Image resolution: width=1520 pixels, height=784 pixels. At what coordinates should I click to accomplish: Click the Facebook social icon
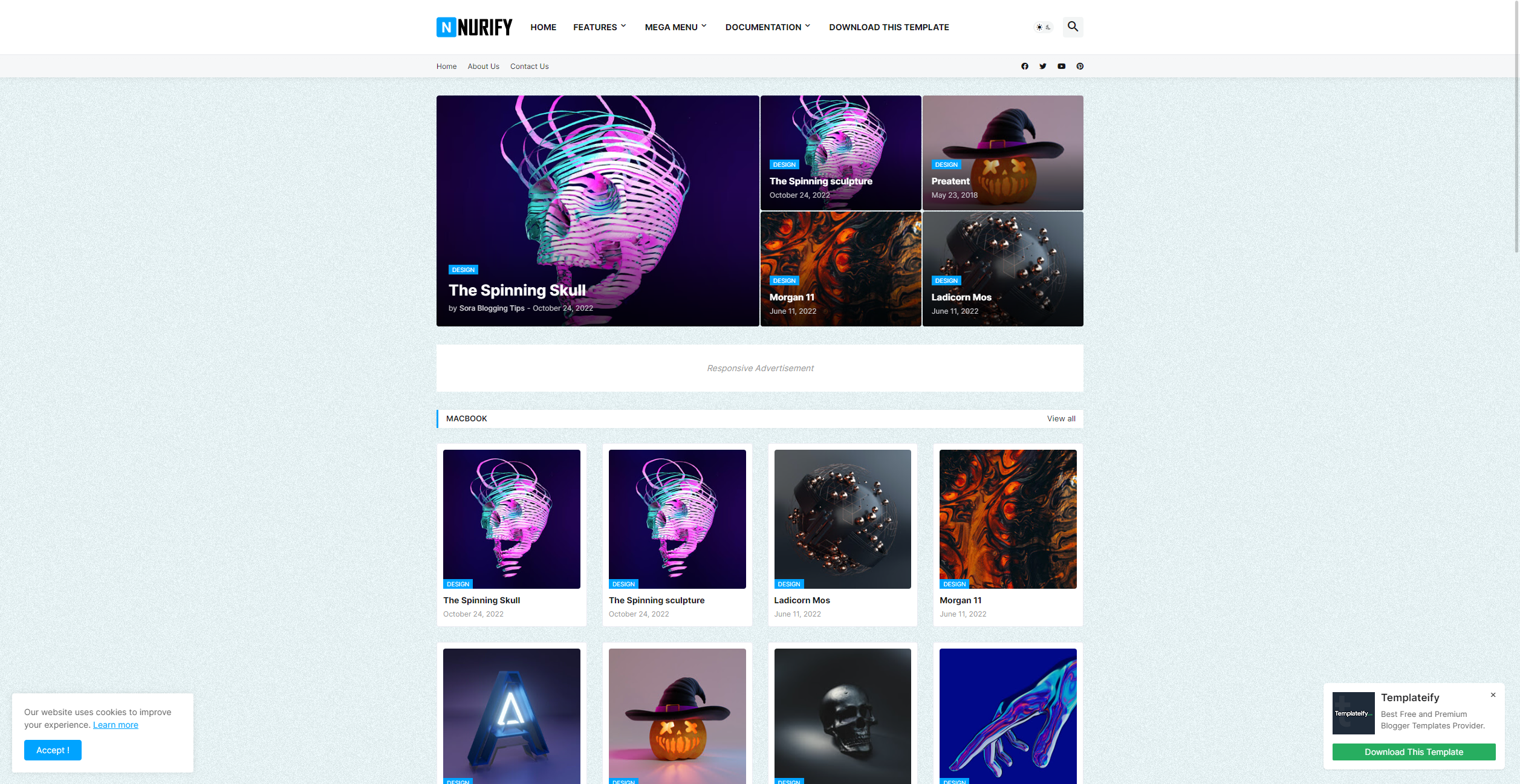[x=1025, y=66]
